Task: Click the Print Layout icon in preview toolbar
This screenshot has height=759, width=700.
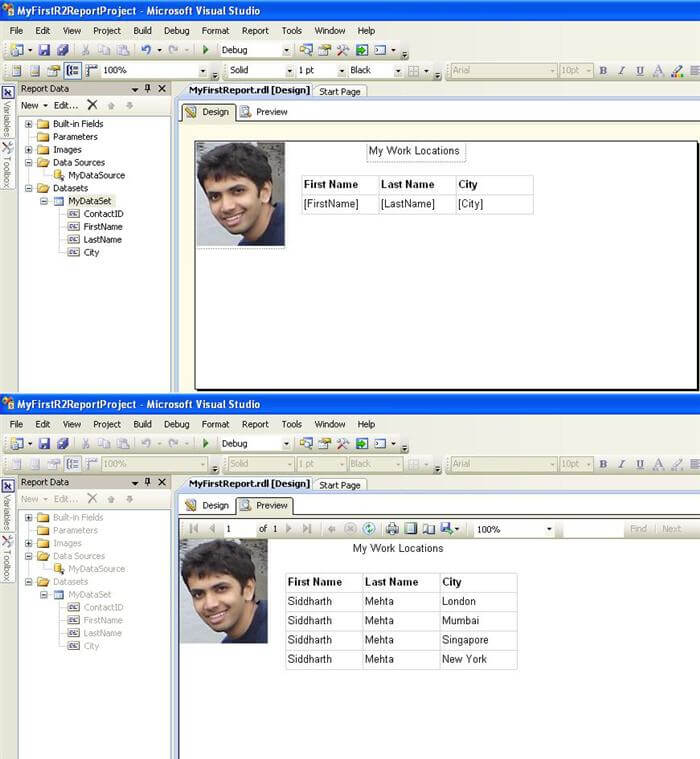Action: [x=411, y=529]
